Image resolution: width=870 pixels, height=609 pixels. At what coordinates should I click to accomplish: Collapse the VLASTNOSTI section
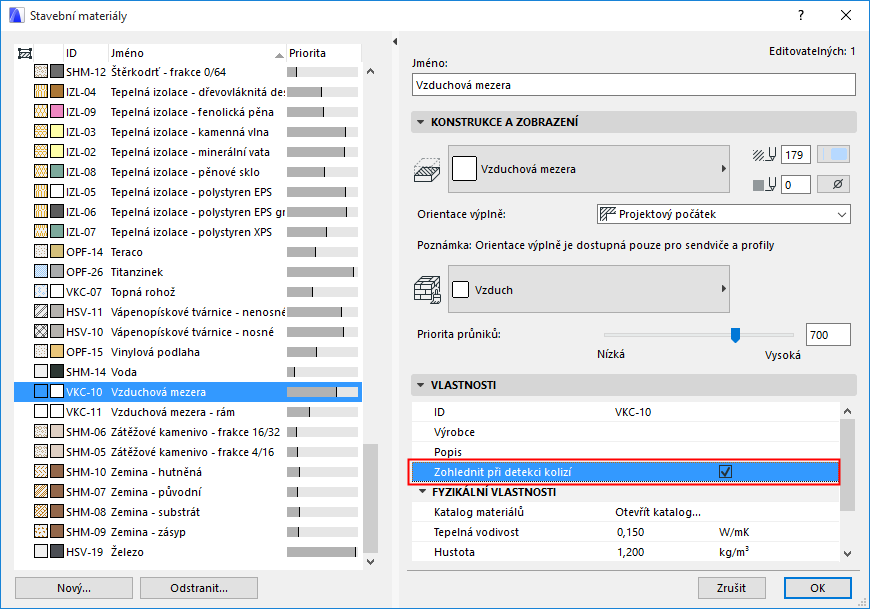pyautogui.click(x=421, y=385)
